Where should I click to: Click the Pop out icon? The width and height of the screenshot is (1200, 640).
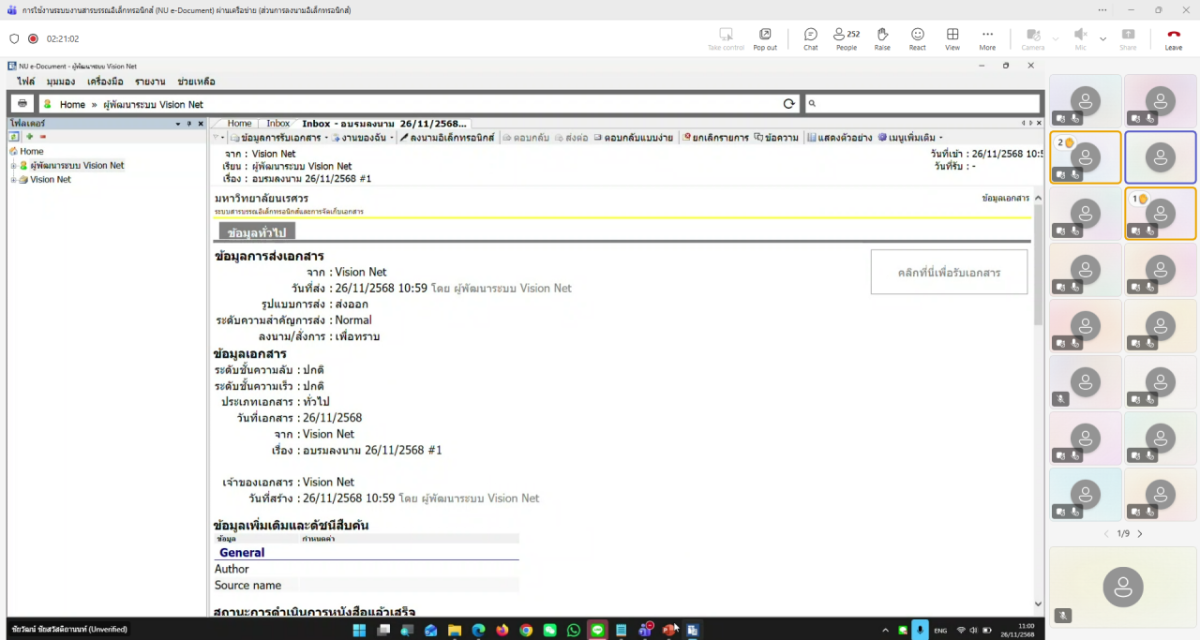(x=765, y=37)
